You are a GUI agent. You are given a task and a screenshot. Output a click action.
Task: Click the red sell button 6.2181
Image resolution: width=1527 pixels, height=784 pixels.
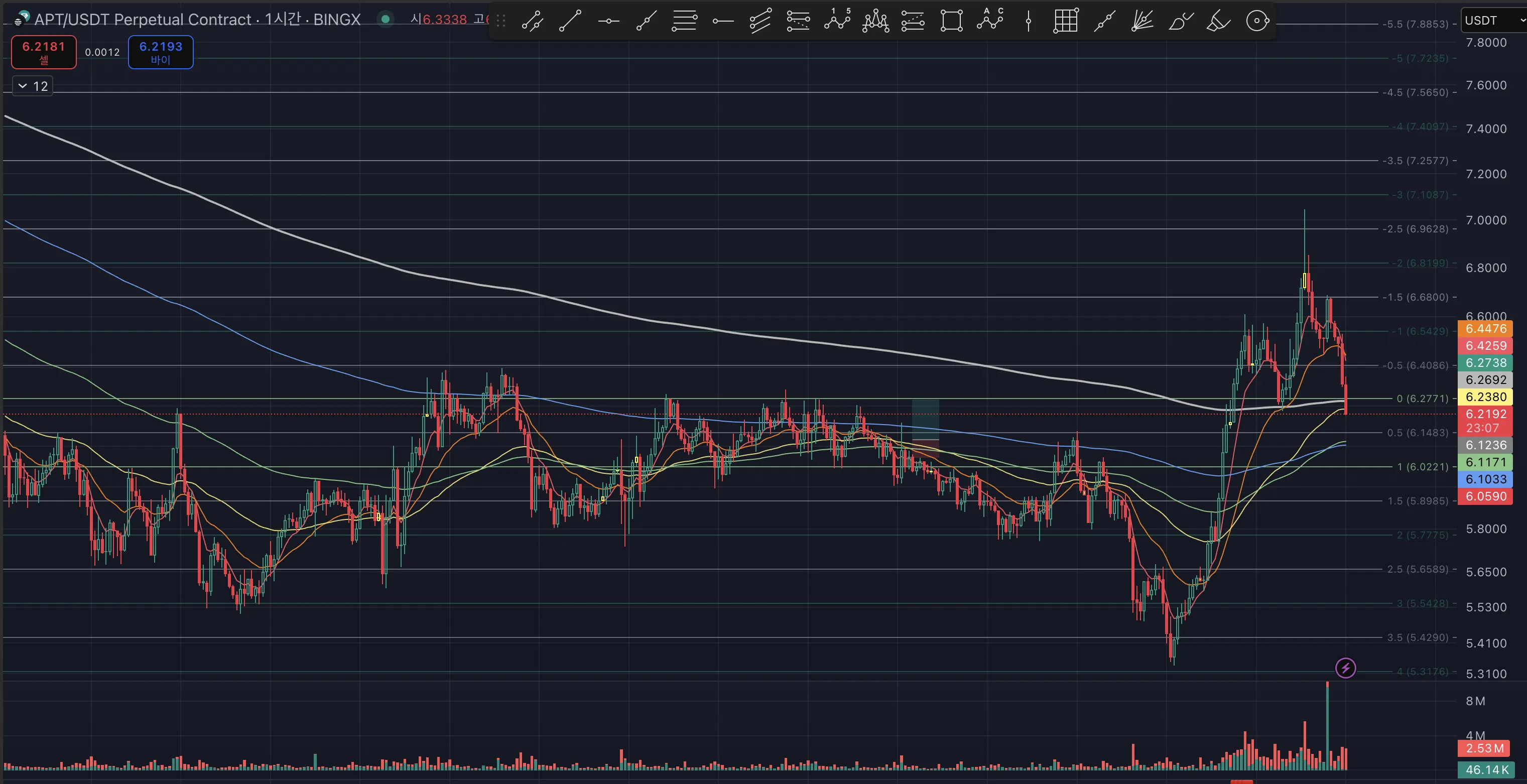[x=43, y=52]
